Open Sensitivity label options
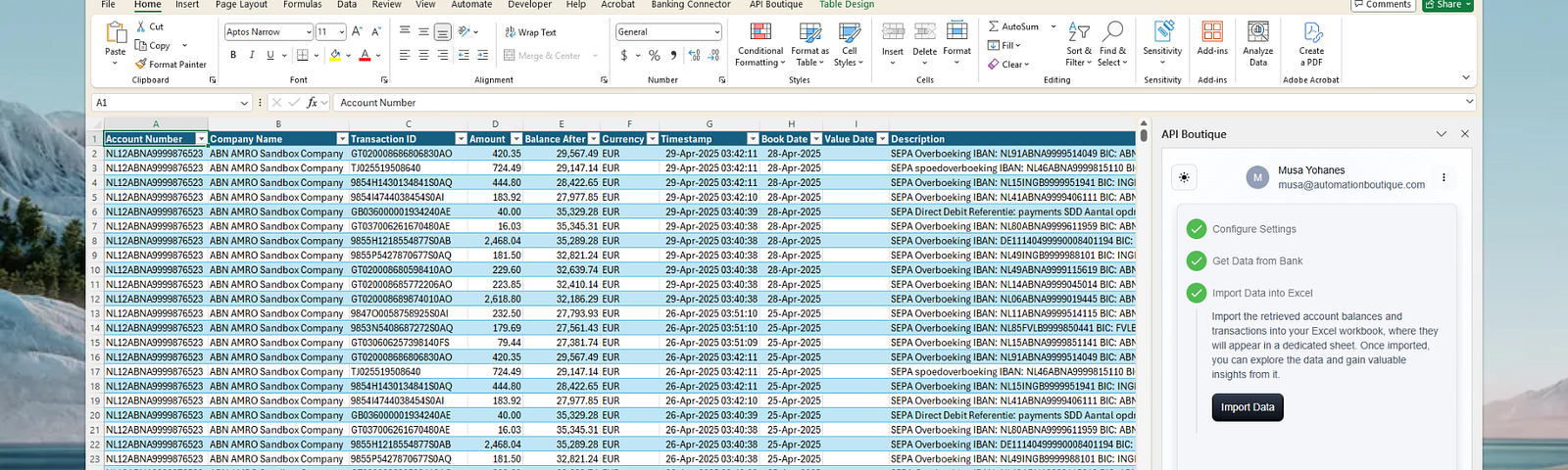 click(1162, 44)
